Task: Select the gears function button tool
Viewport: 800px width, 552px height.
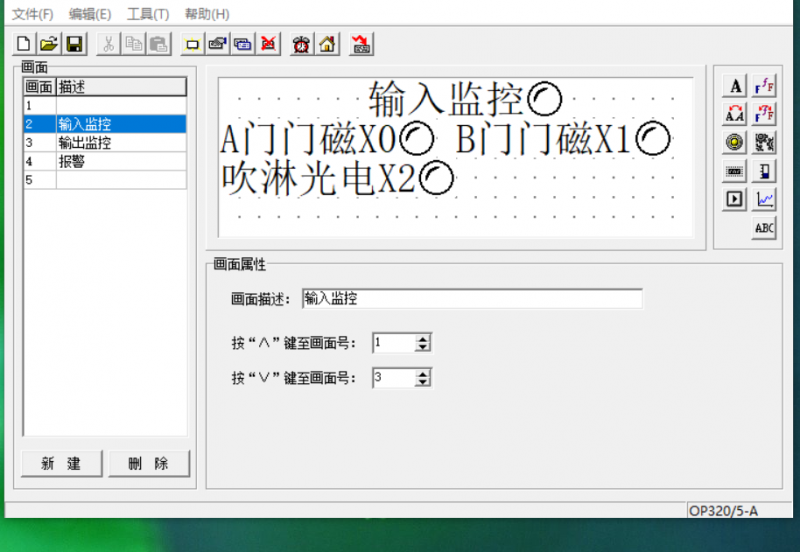Action: click(764, 142)
